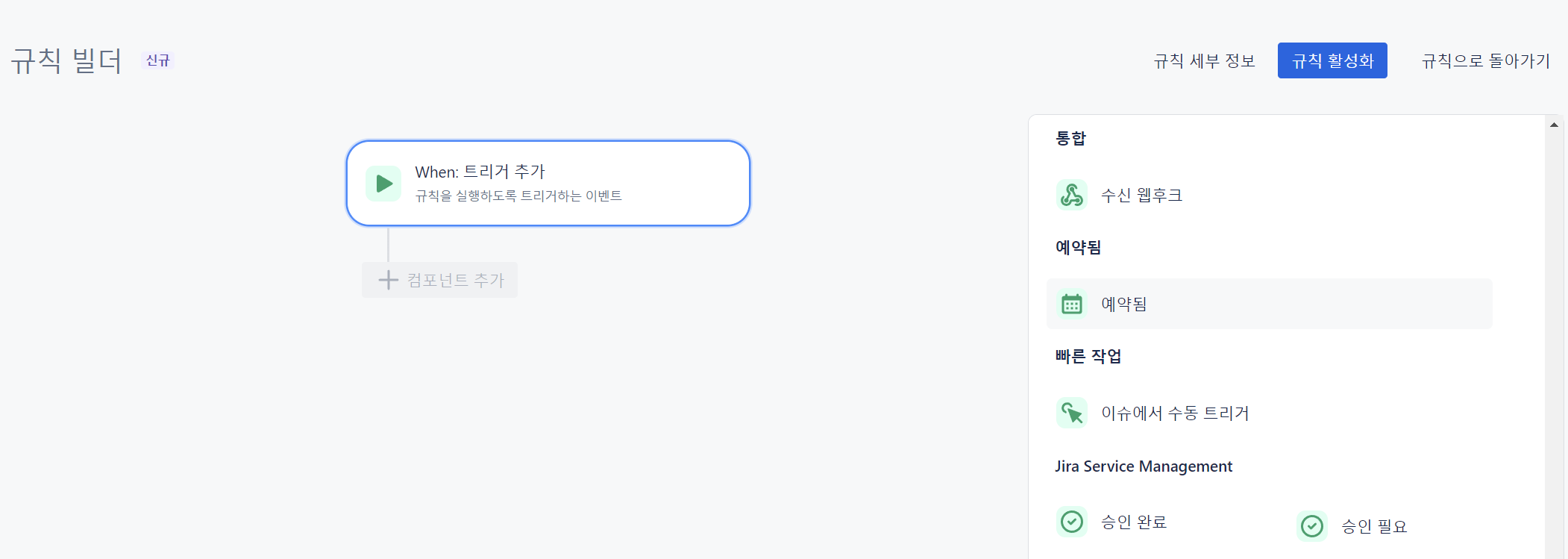
Task: Choose the 수신 웹후크 trigger label
Action: point(1142,196)
